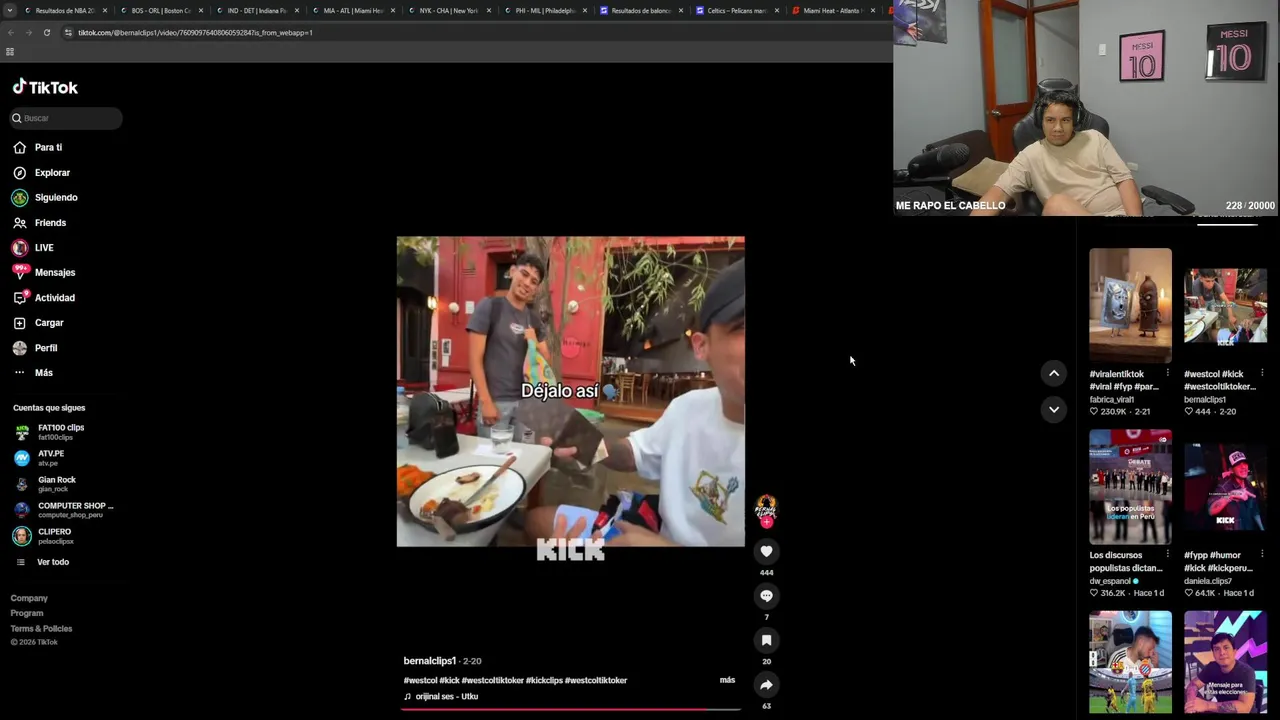1280x720 pixels.
Task: Switch to BOS - ORL browser tab
Action: [160, 11]
